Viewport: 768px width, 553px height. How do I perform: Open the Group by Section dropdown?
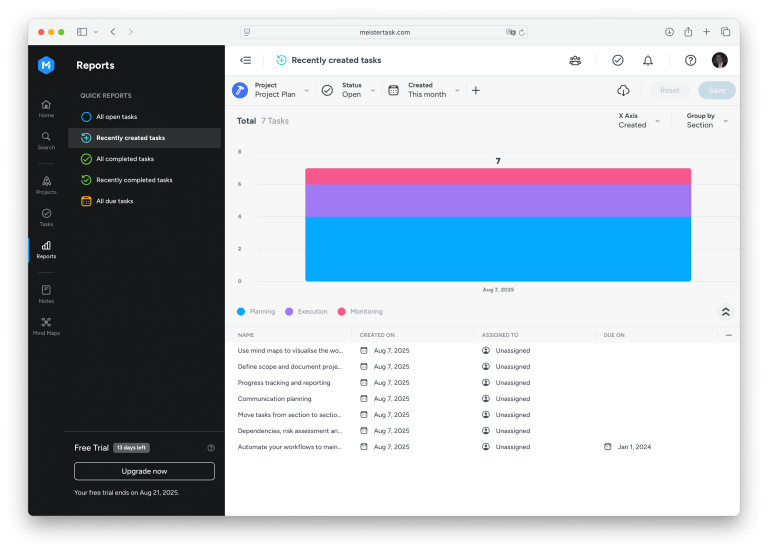pos(707,120)
